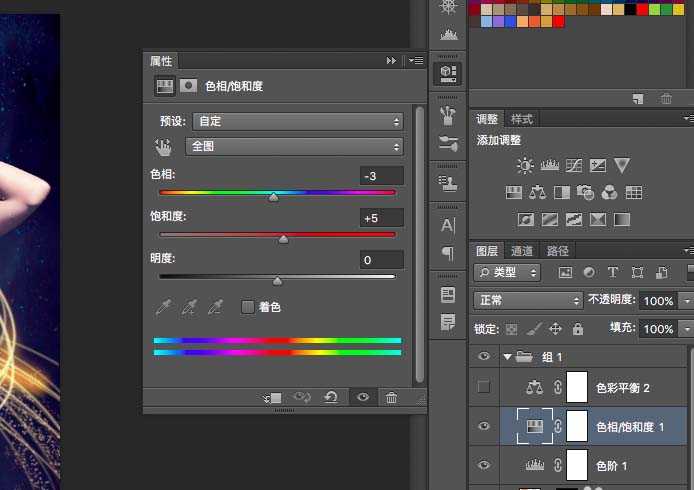
Task: Enable the 着色 (Colorize) checkbox
Action: pyautogui.click(x=248, y=307)
